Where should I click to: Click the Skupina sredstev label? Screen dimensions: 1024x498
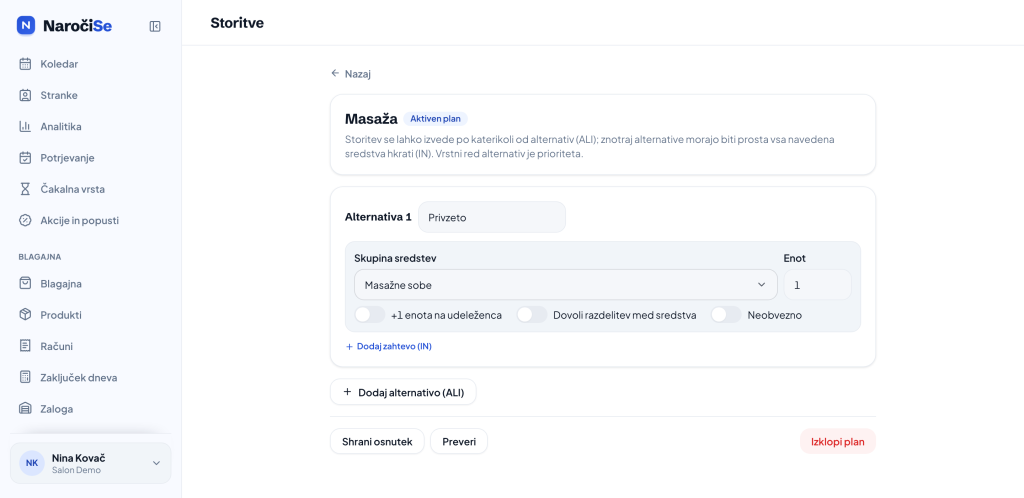[395, 258]
